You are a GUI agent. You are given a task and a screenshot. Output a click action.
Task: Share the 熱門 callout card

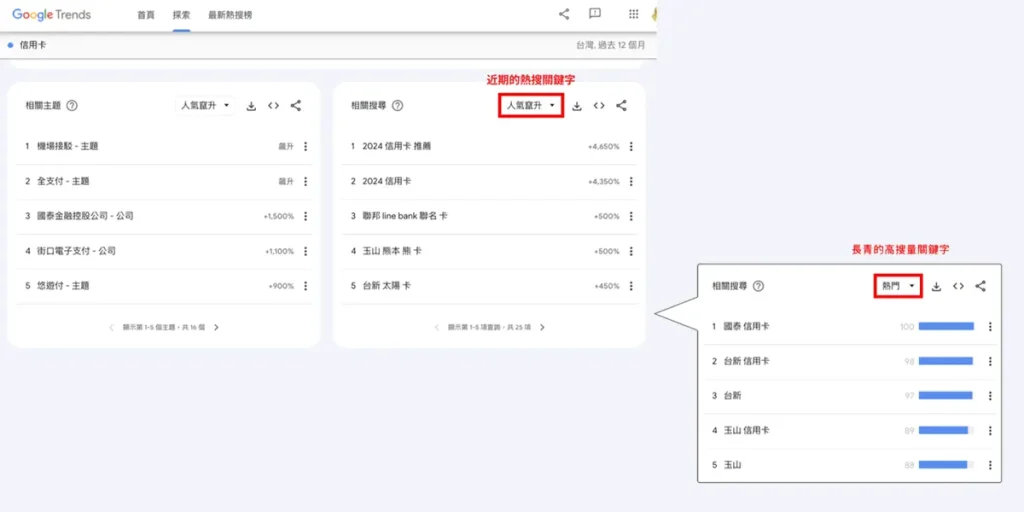980,286
